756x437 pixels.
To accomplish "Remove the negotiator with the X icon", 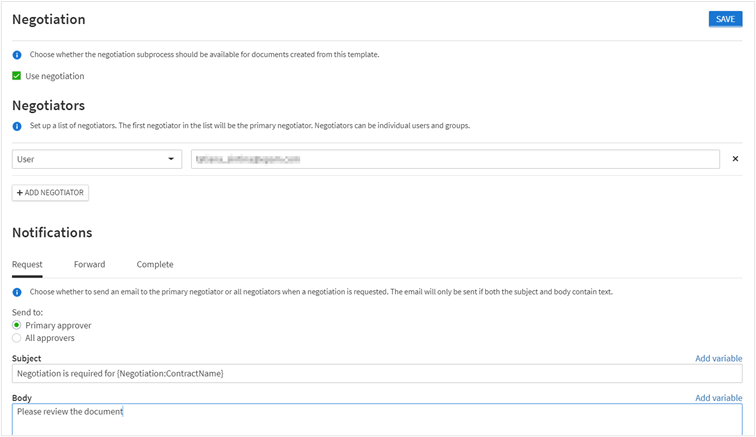I will (735, 159).
